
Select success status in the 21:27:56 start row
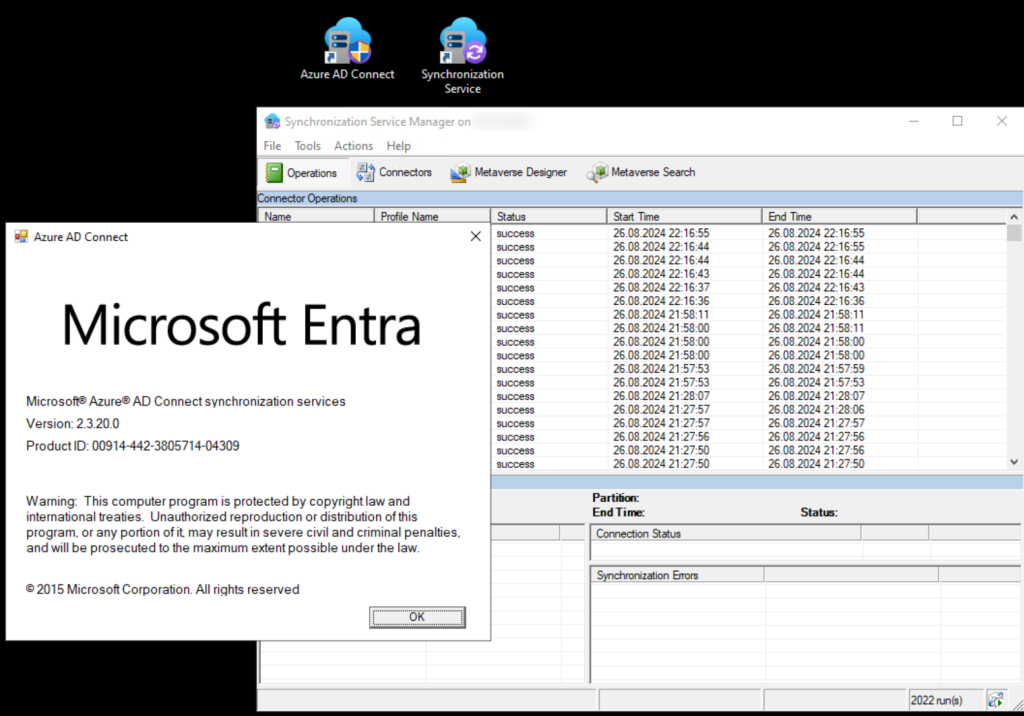pos(515,437)
